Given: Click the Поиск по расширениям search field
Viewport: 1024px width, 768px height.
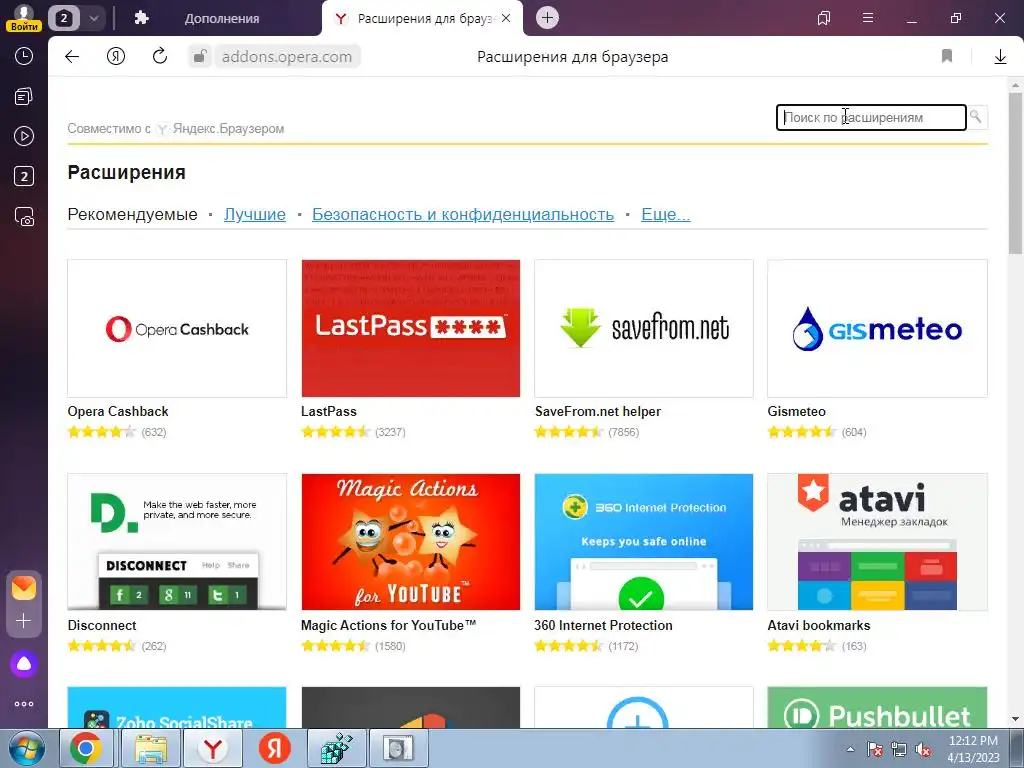Looking at the screenshot, I should click(871, 118).
